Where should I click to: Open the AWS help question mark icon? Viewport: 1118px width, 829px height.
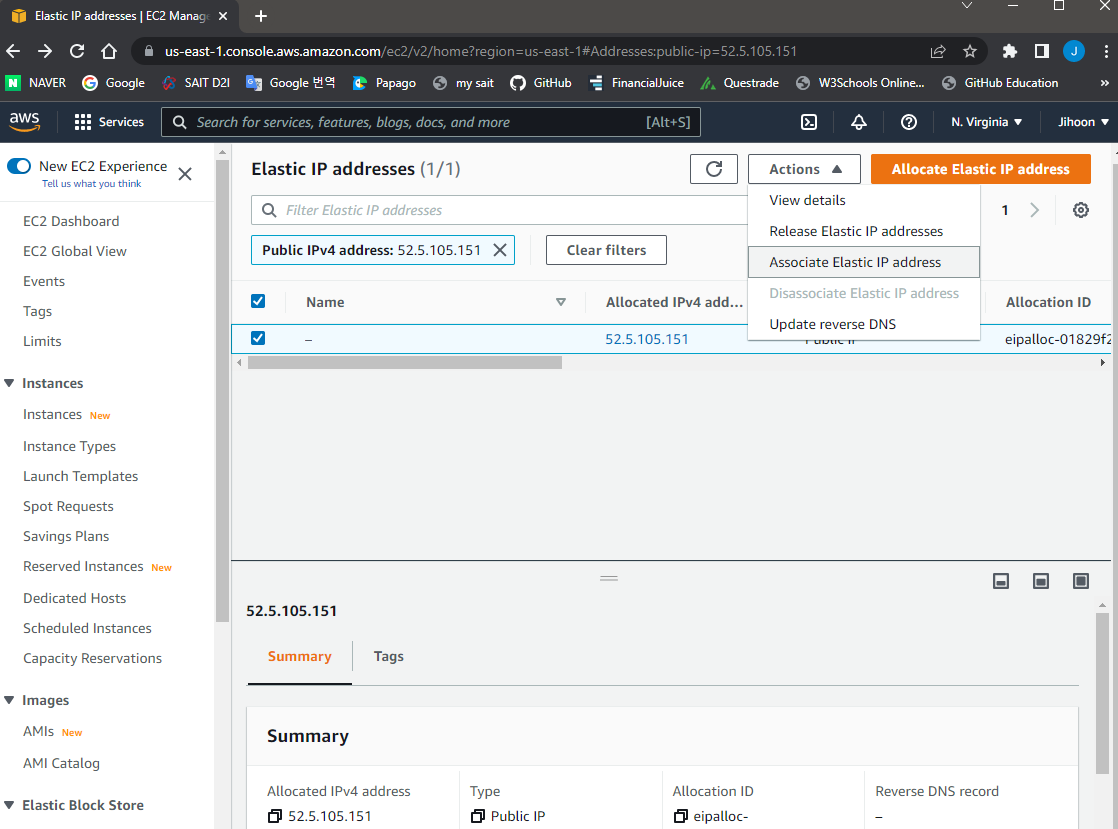pyautogui.click(x=908, y=122)
